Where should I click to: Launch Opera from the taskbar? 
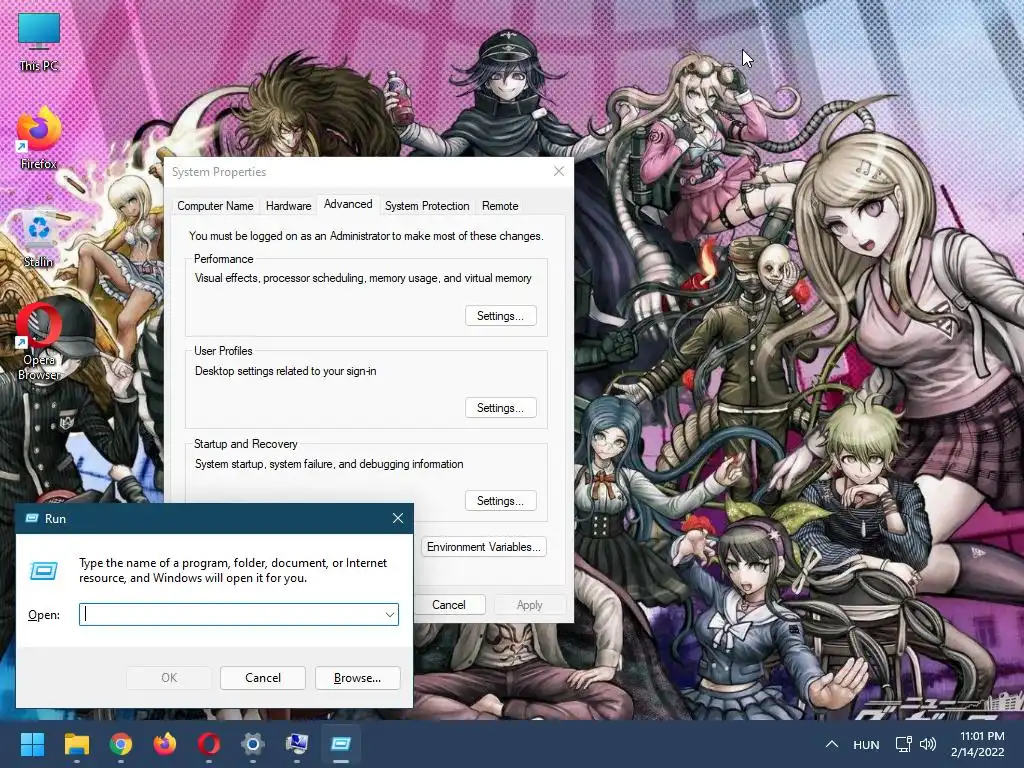tap(209, 744)
